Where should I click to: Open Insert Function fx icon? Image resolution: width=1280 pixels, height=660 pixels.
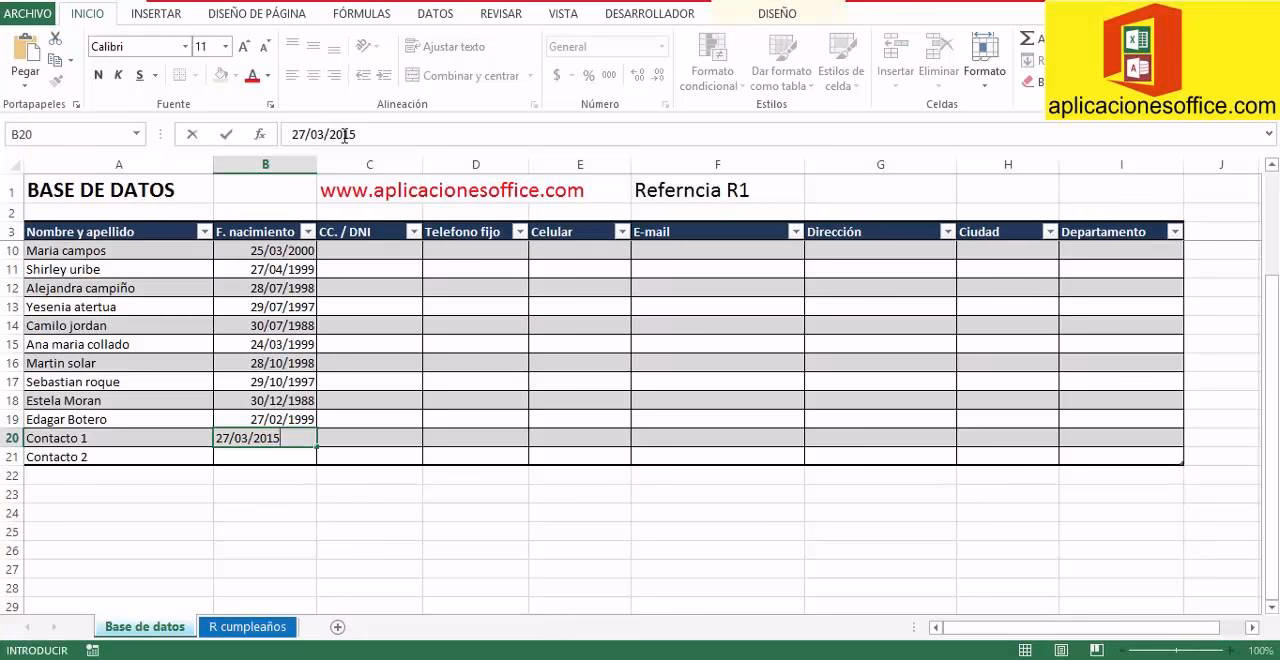coord(260,134)
